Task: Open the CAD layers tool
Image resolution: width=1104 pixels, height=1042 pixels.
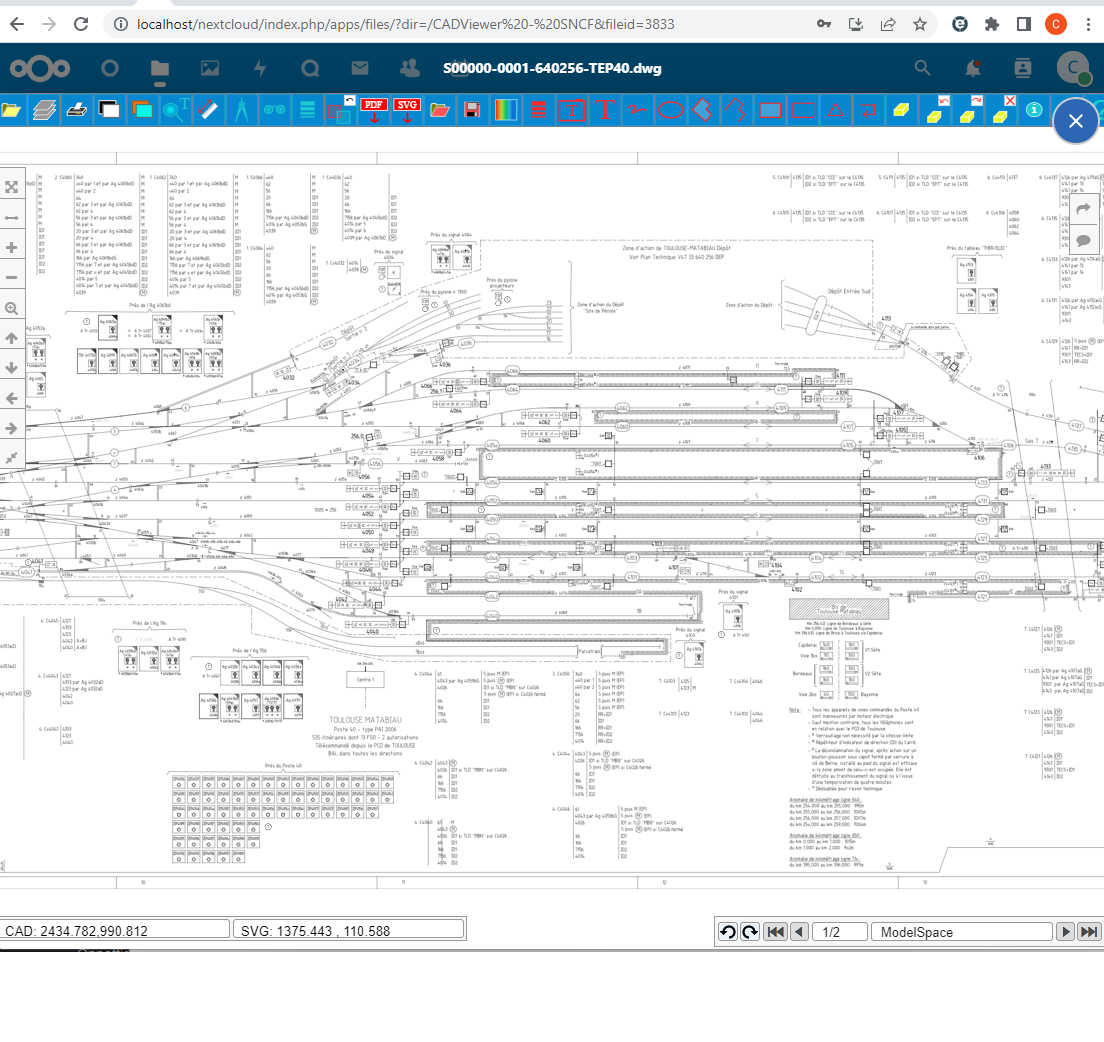Action: [44, 111]
